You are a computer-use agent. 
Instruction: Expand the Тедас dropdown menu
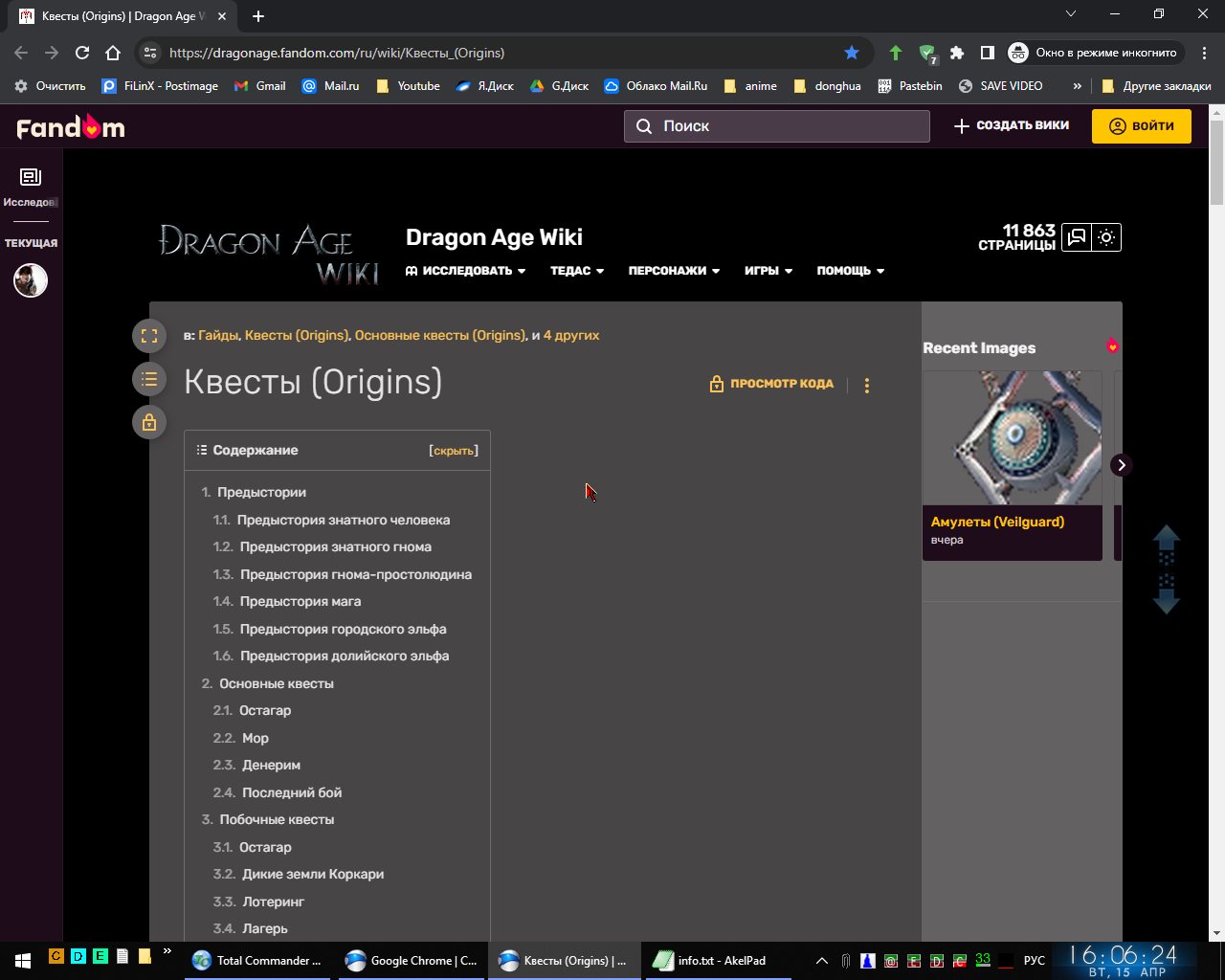(577, 271)
